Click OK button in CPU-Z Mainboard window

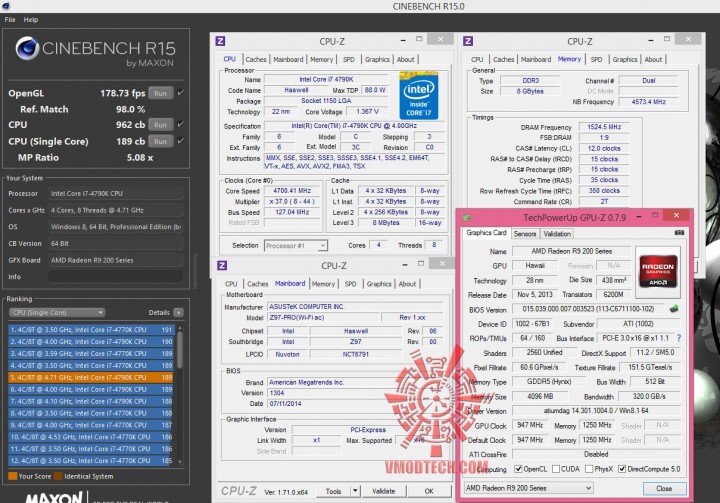click(x=429, y=491)
